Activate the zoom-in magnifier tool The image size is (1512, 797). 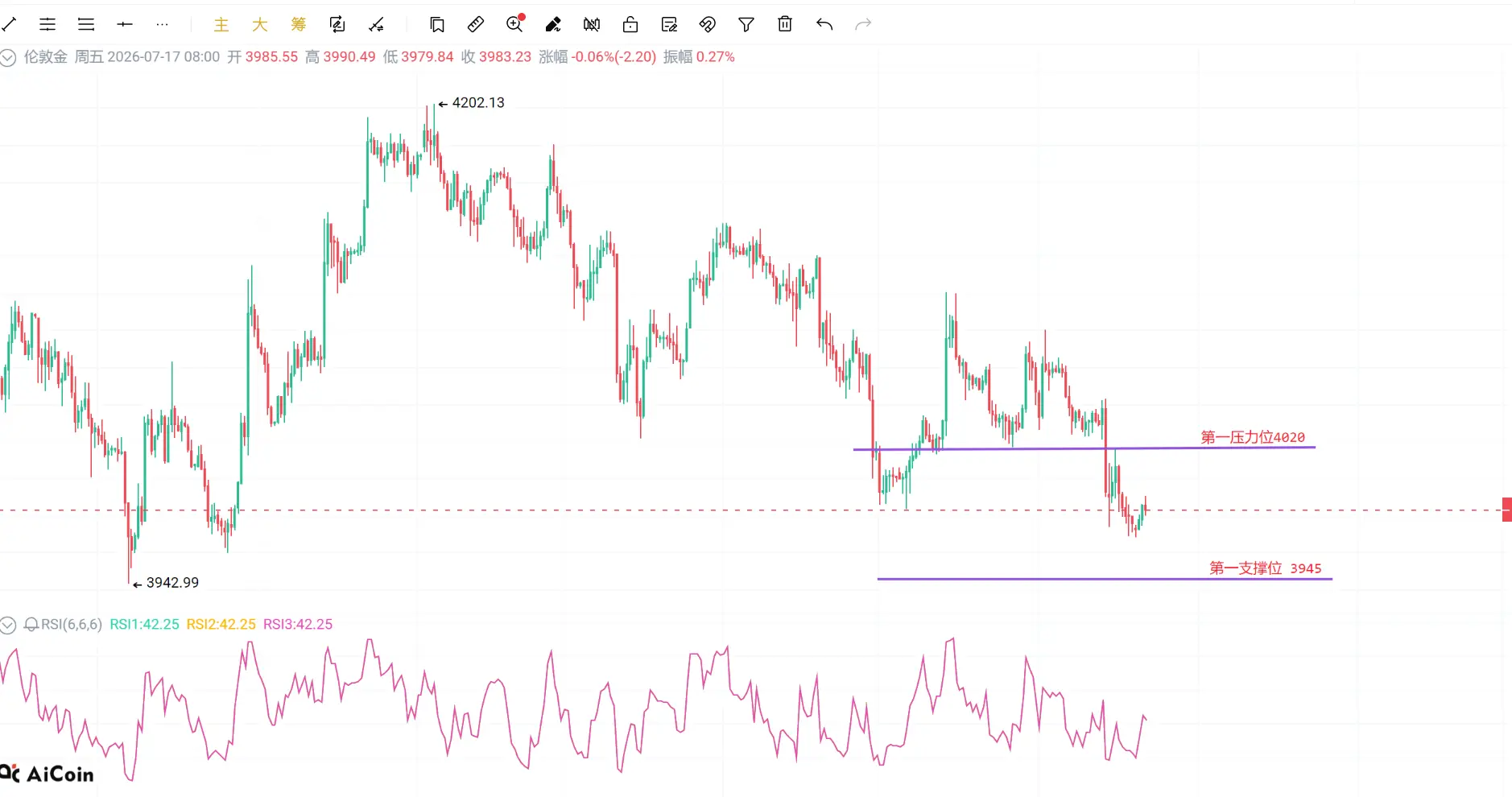coord(515,24)
